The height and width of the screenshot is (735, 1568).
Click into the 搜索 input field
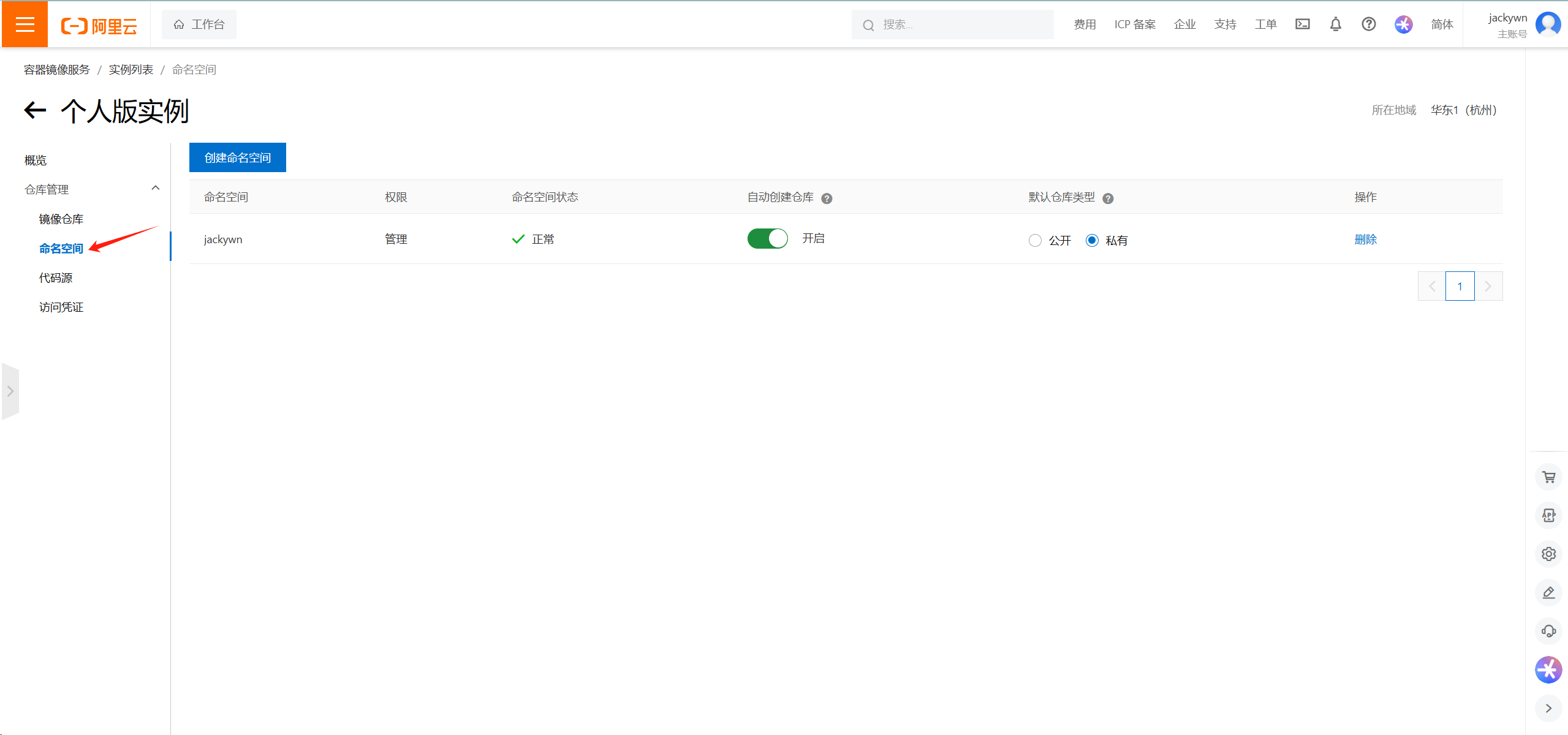953,24
